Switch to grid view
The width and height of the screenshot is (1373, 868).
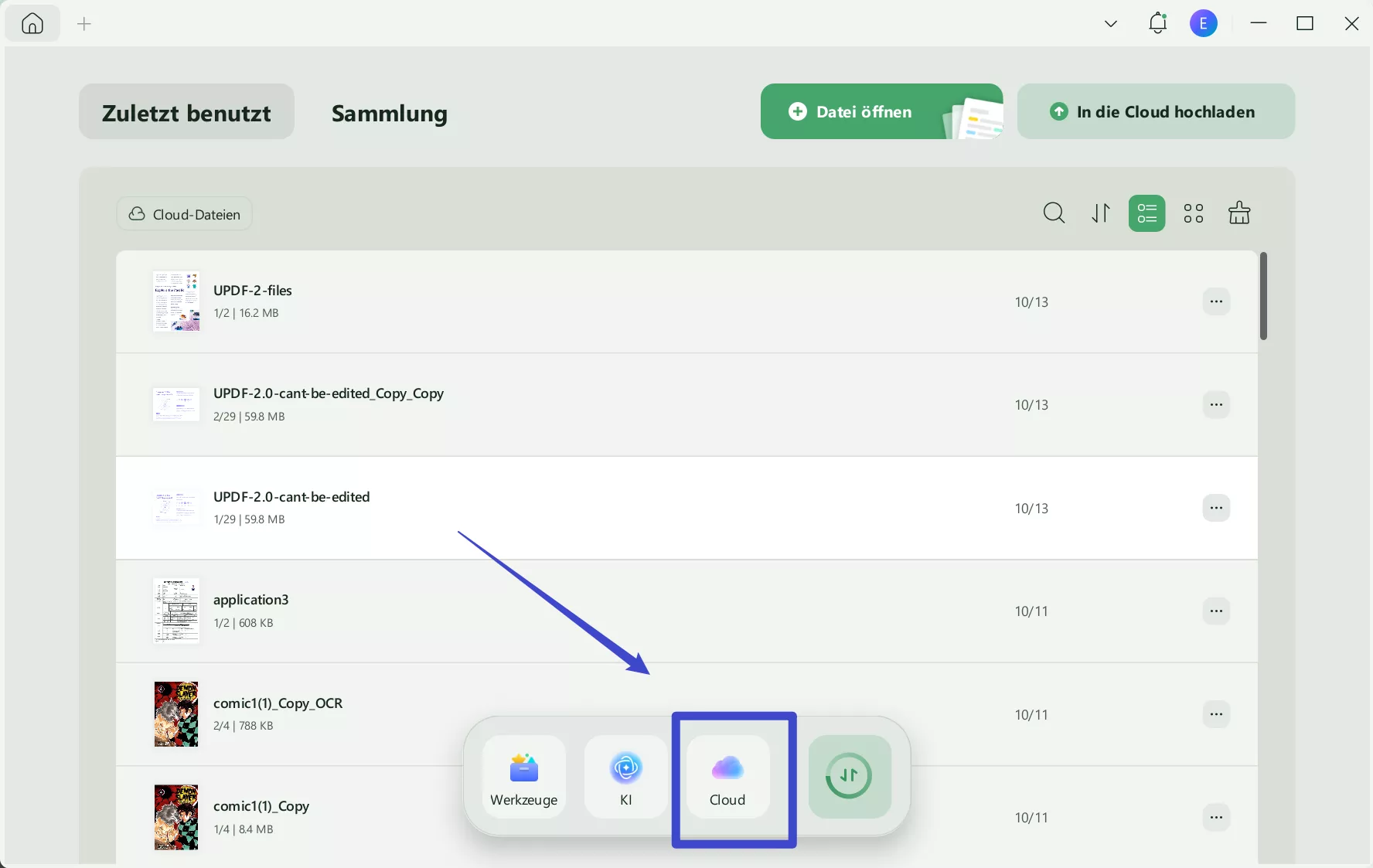click(x=1193, y=213)
